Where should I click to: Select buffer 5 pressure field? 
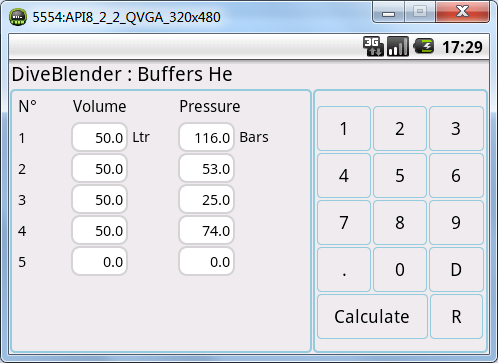tap(206, 261)
